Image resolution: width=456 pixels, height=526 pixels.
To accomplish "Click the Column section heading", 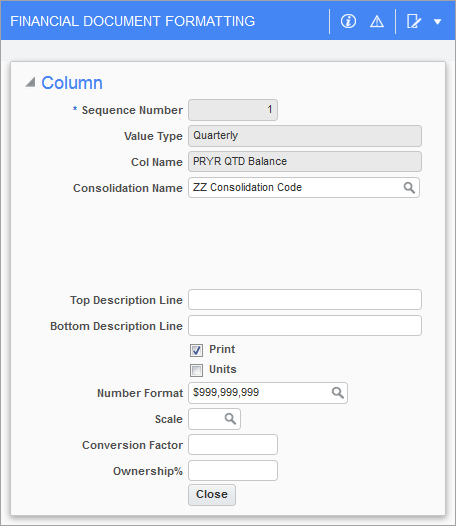I will coord(72,83).
